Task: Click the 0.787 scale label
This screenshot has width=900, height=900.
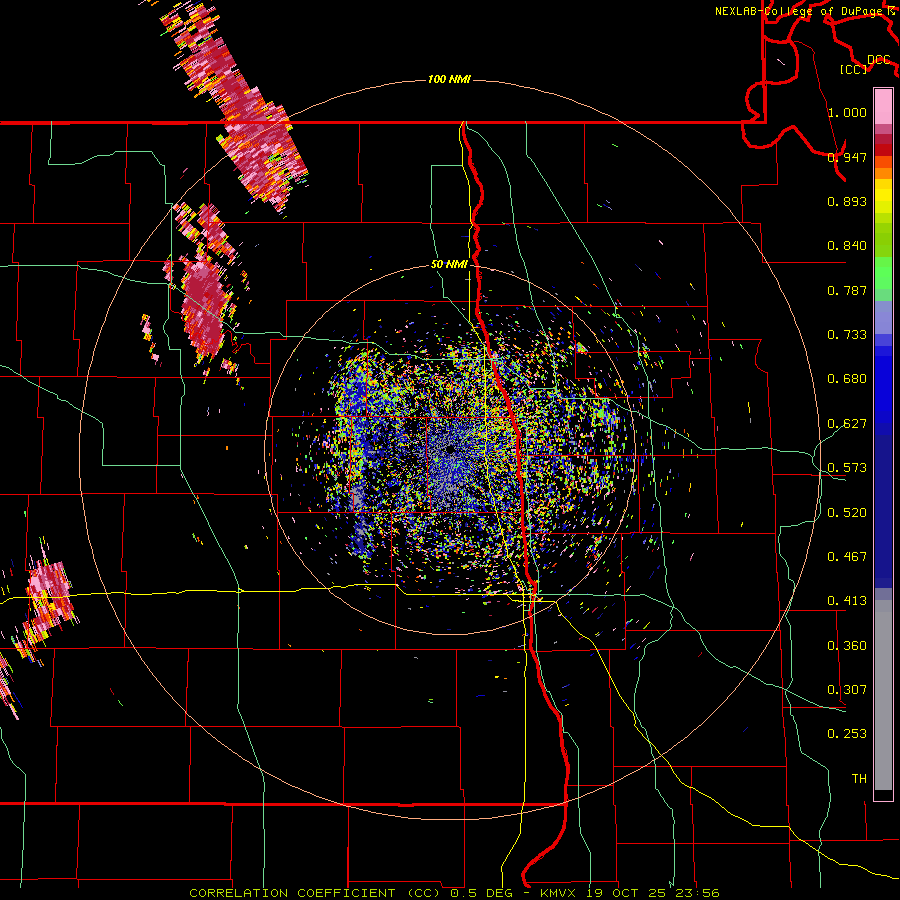Action: (x=847, y=290)
